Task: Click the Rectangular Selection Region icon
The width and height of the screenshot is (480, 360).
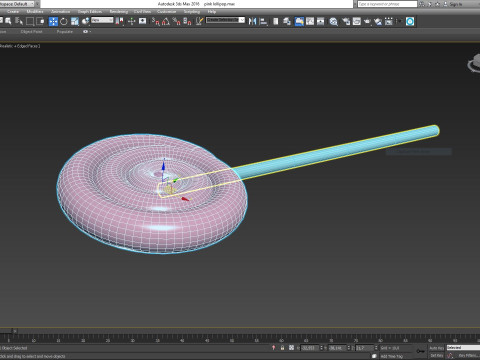Action: pyautogui.click(x=30, y=22)
